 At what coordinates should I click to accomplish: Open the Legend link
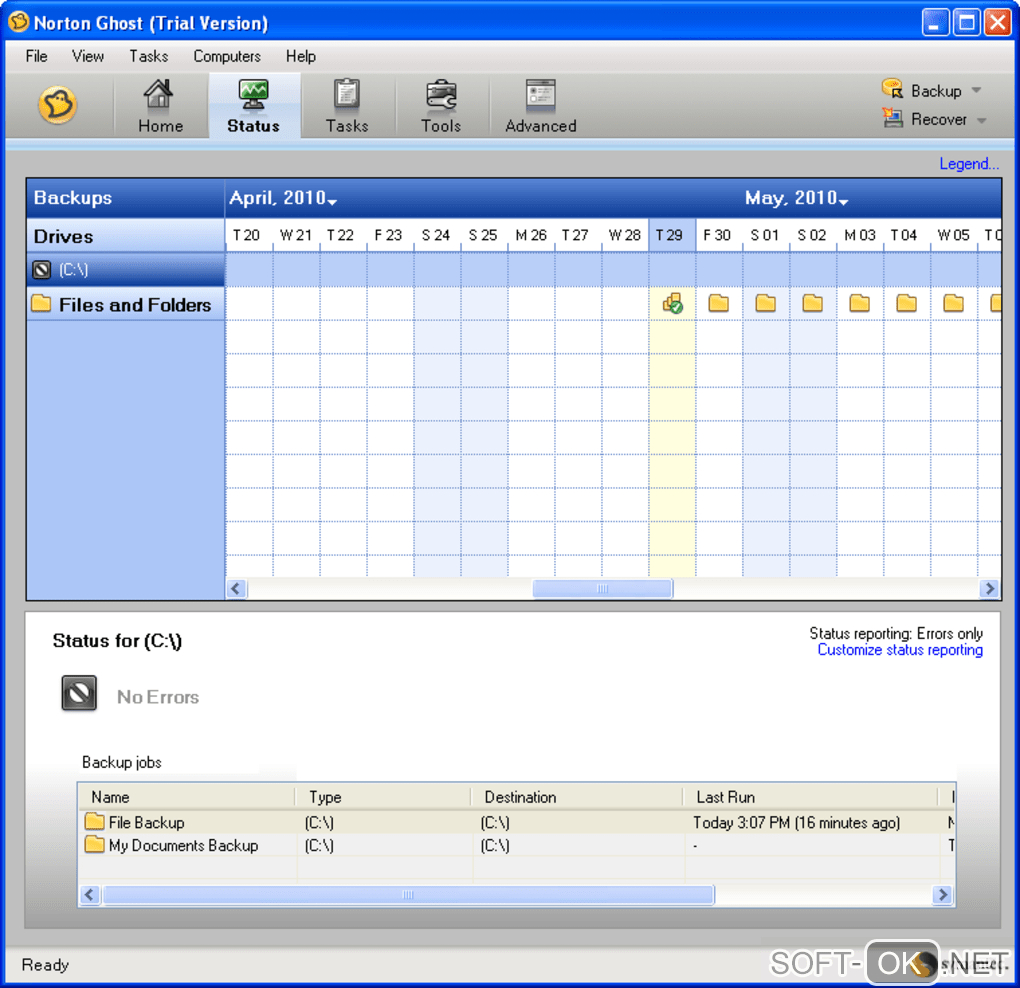[x=969, y=164]
